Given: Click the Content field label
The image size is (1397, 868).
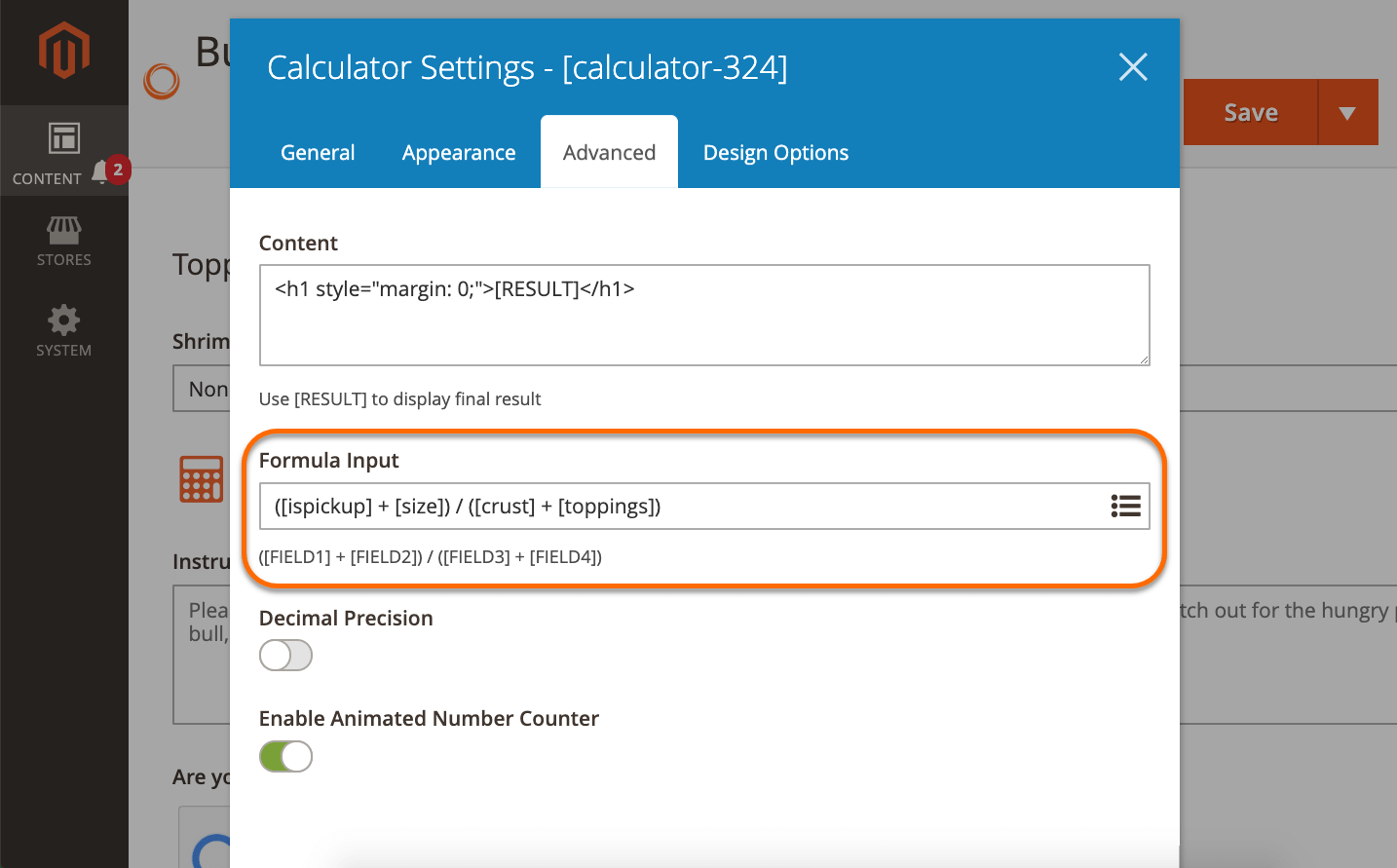Looking at the screenshot, I should [298, 244].
